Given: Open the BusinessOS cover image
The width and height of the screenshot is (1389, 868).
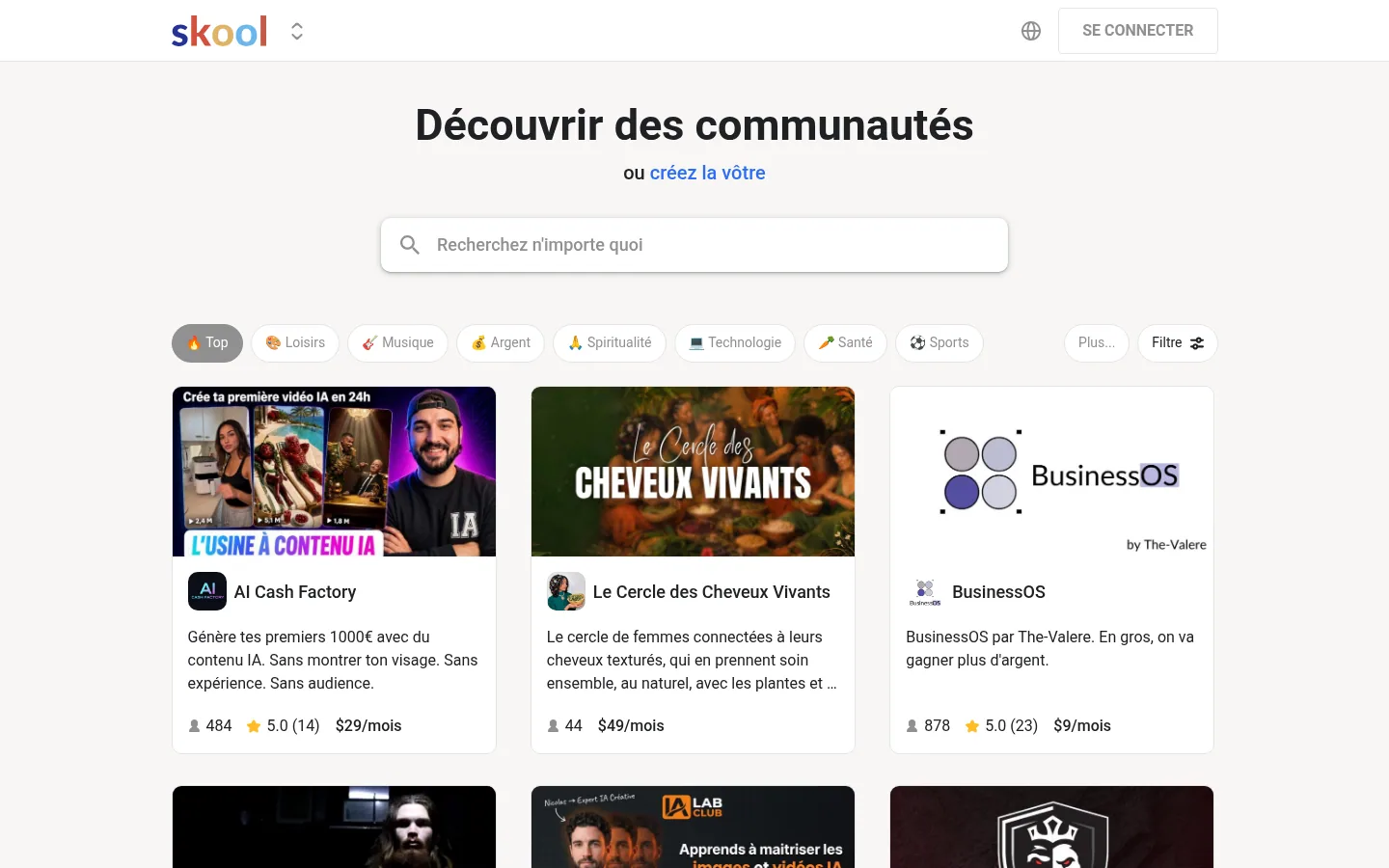Looking at the screenshot, I should point(1051,472).
